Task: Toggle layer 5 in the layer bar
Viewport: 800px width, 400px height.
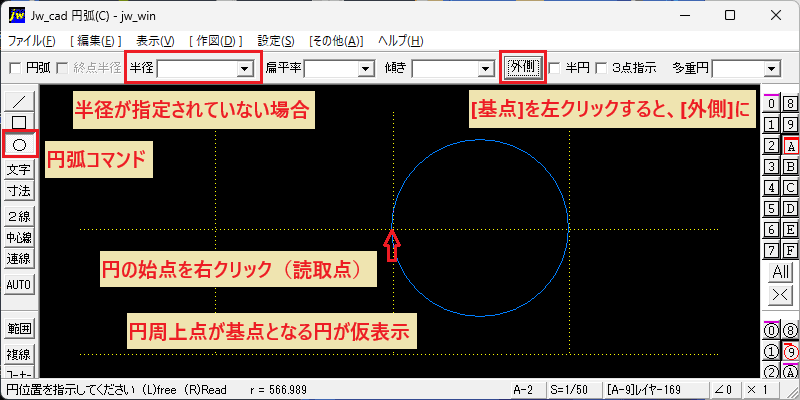Action: click(771, 209)
